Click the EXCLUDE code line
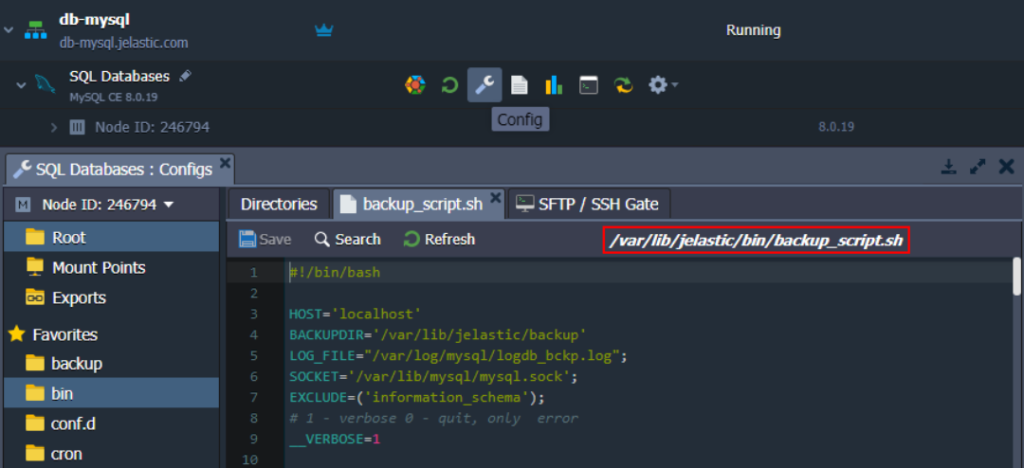Image resolution: width=1024 pixels, height=468 pixels. [x=417, y=398]
